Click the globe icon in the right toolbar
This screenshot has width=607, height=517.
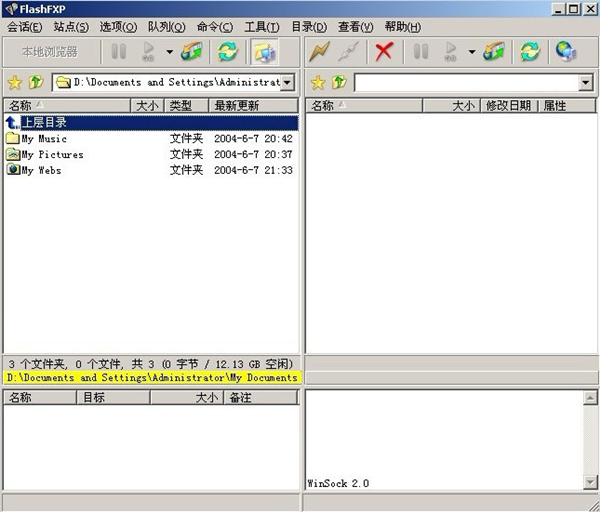[x=566, y=52]
